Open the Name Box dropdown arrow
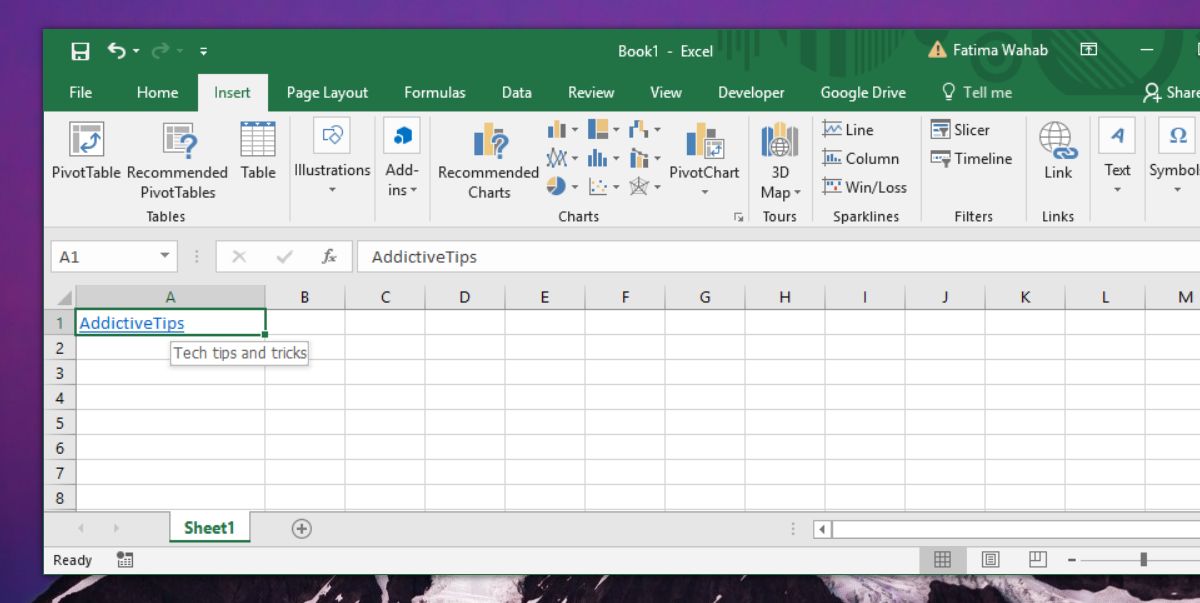This screenshot has height=603, width=1200. coord(165,257)
